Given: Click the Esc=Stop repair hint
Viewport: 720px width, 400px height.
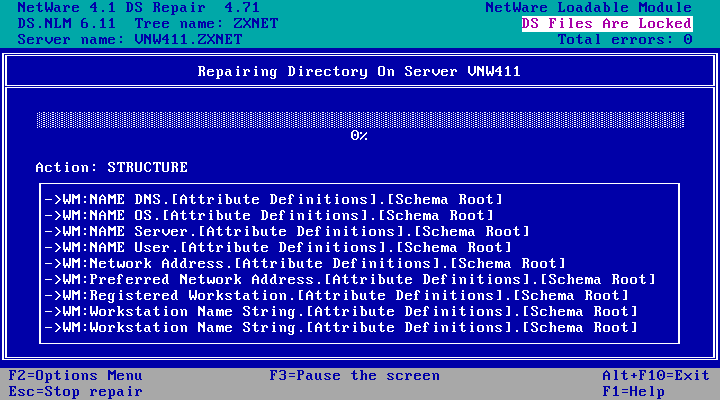Looking at the screenshot, I should pos(76,392).
